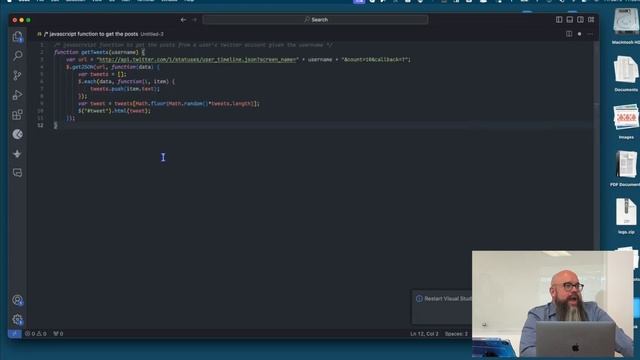This screenshot has height=360, width=640.
Task: Open the round dark-circle icon in activity bar
Action: (17, 134)
